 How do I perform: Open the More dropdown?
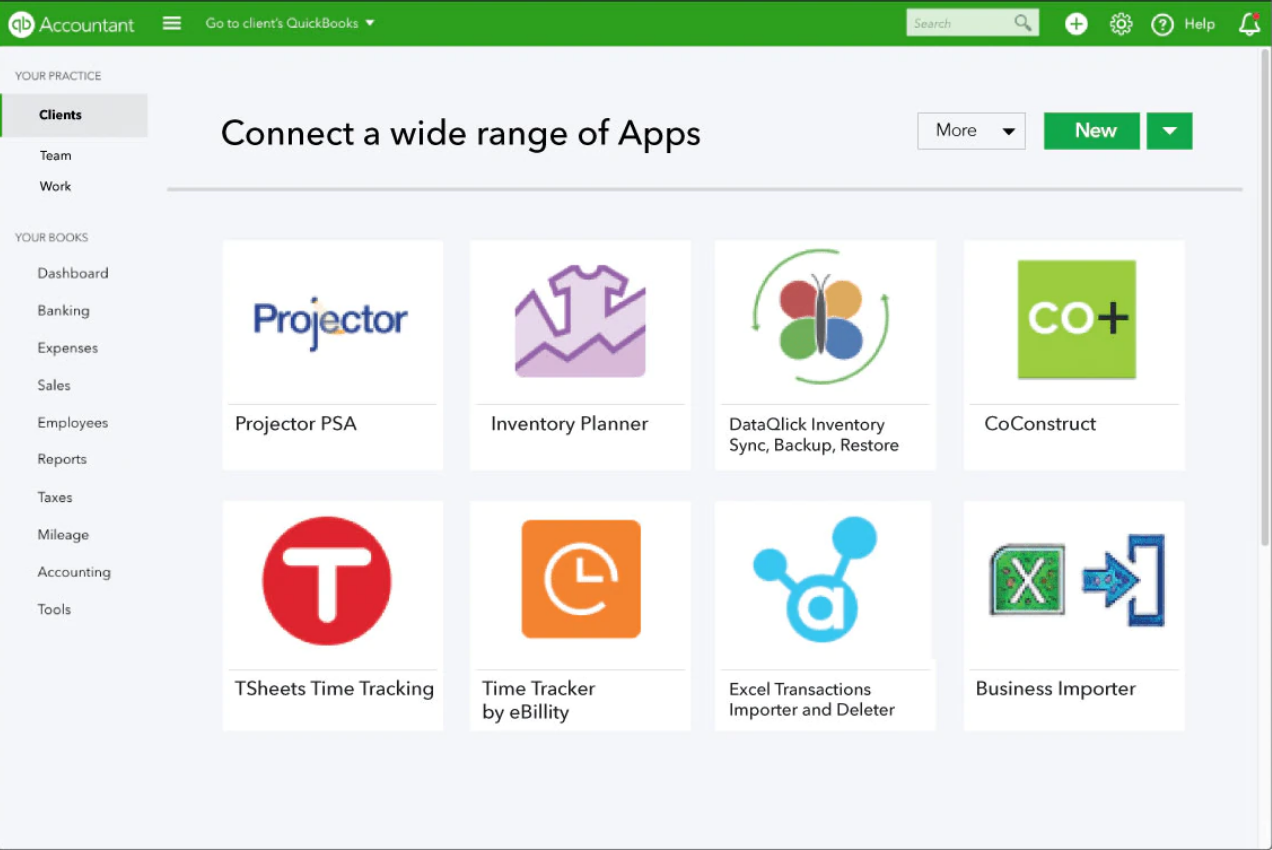(x=971, y=131)
